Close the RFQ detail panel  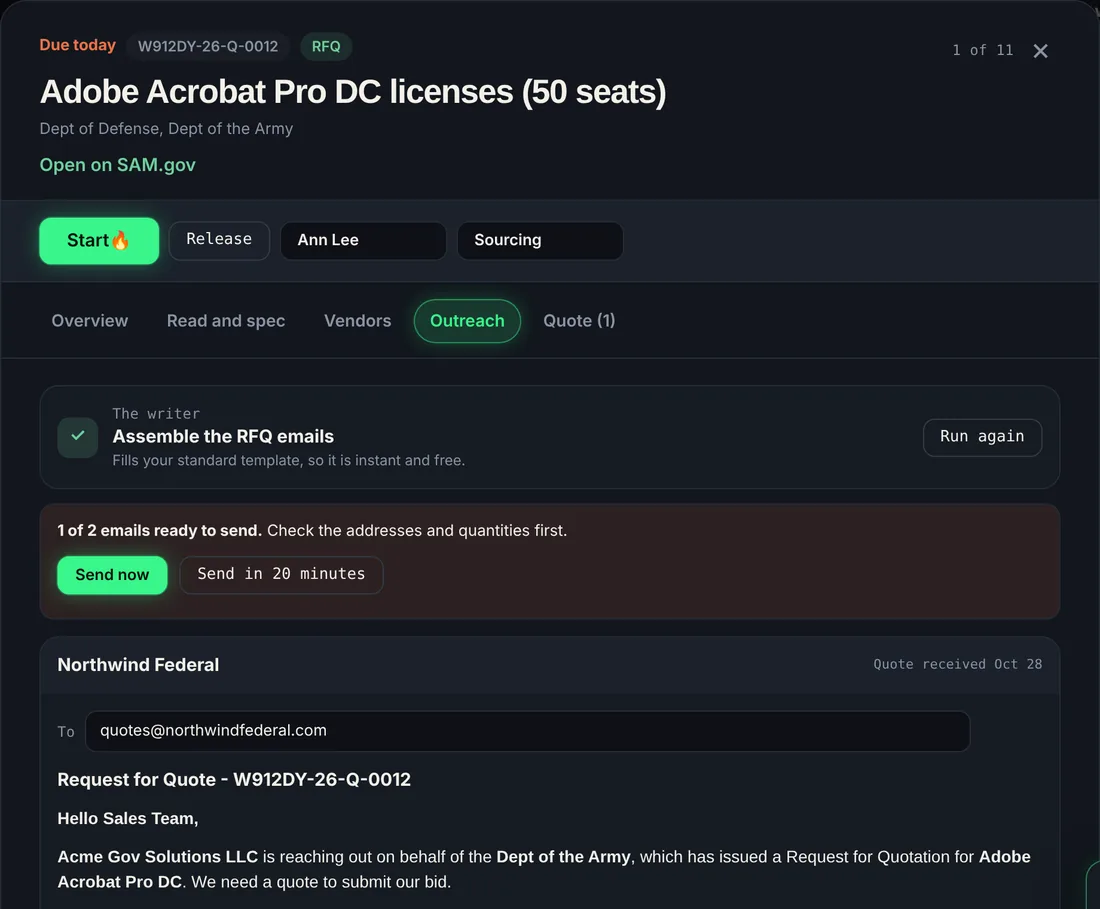point(1040,50)
